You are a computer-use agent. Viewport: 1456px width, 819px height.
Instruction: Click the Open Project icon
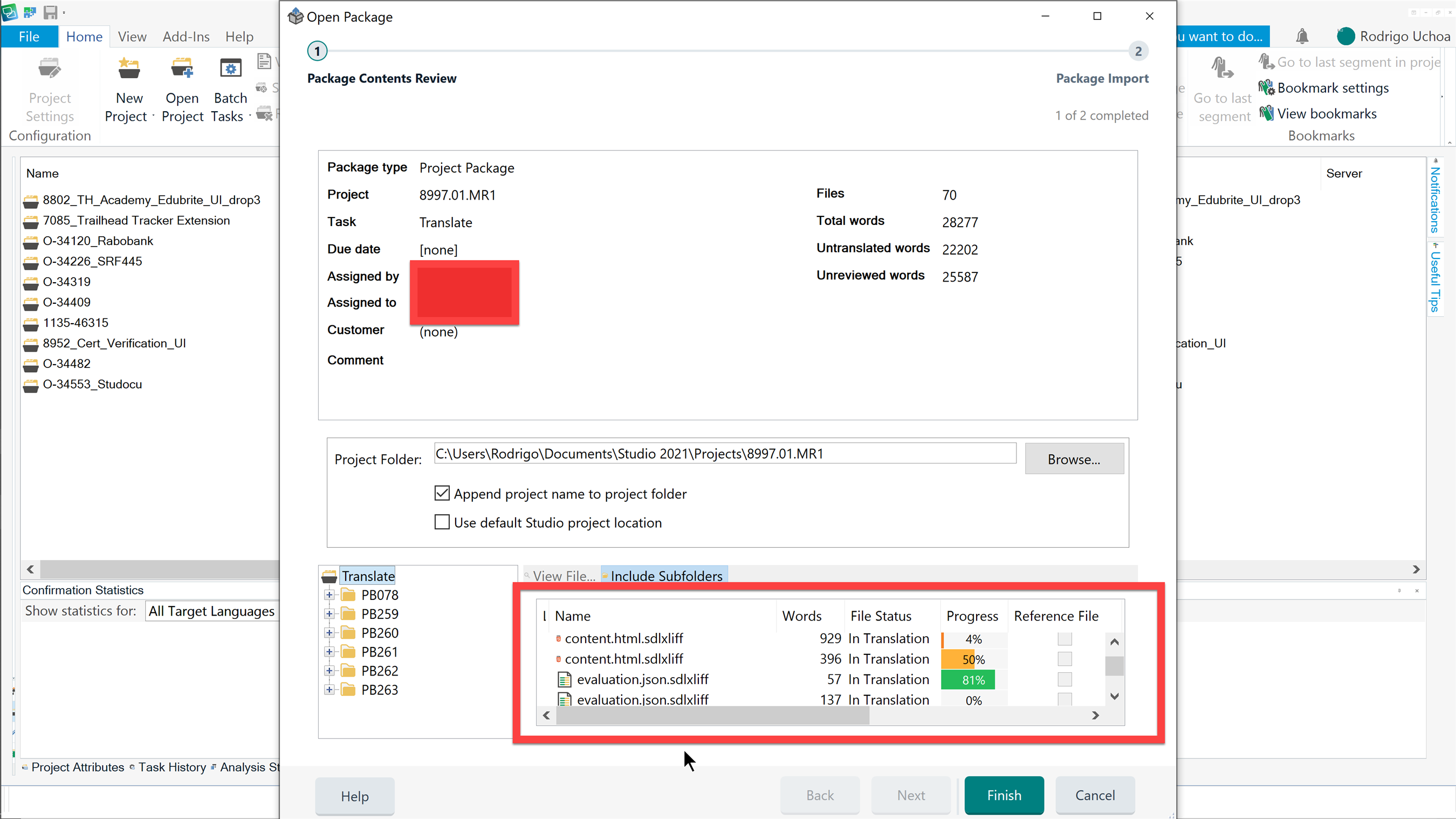pyautogui.click(x=182, y=69)
